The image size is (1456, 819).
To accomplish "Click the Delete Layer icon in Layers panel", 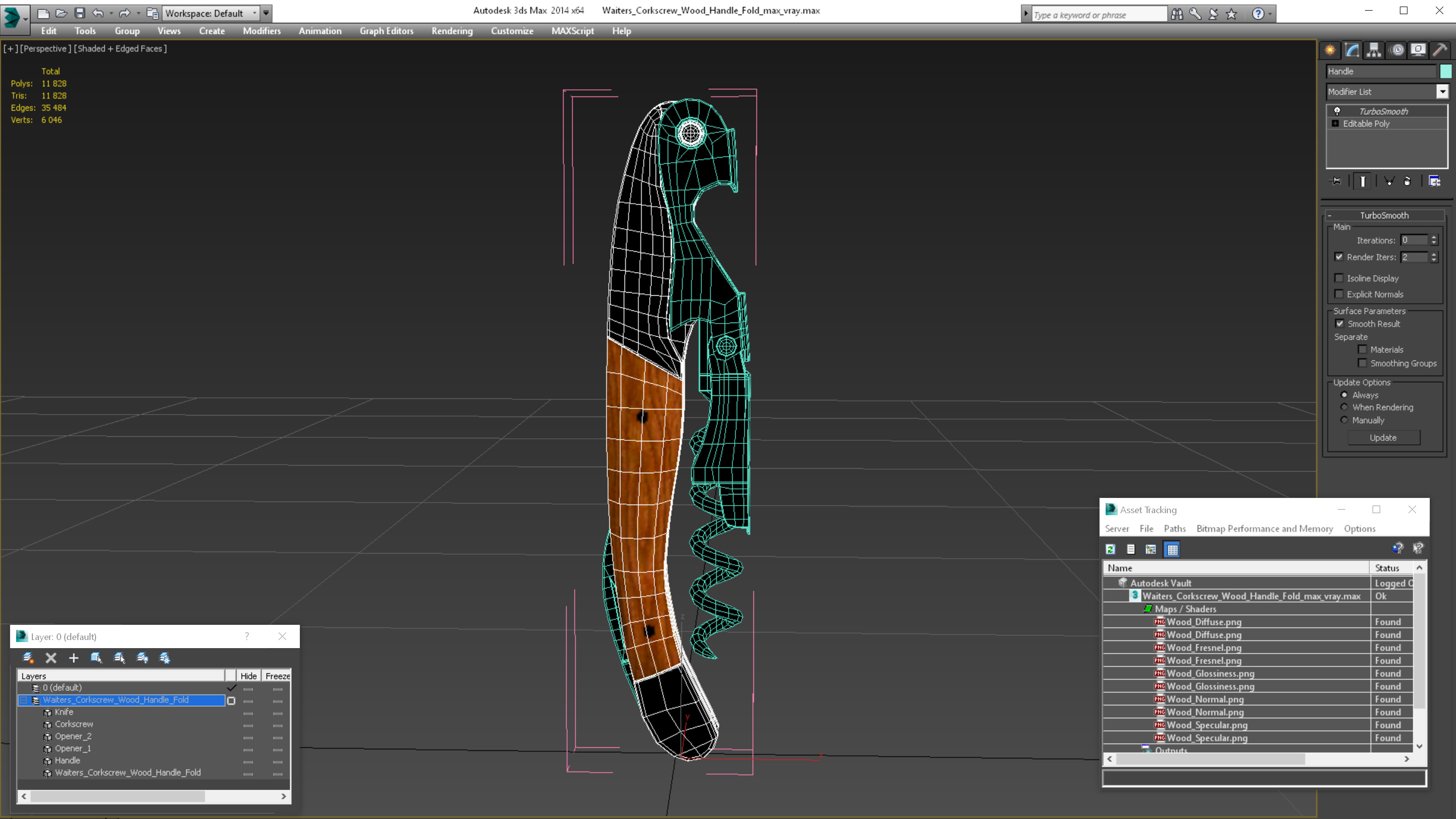I will 51,657.
